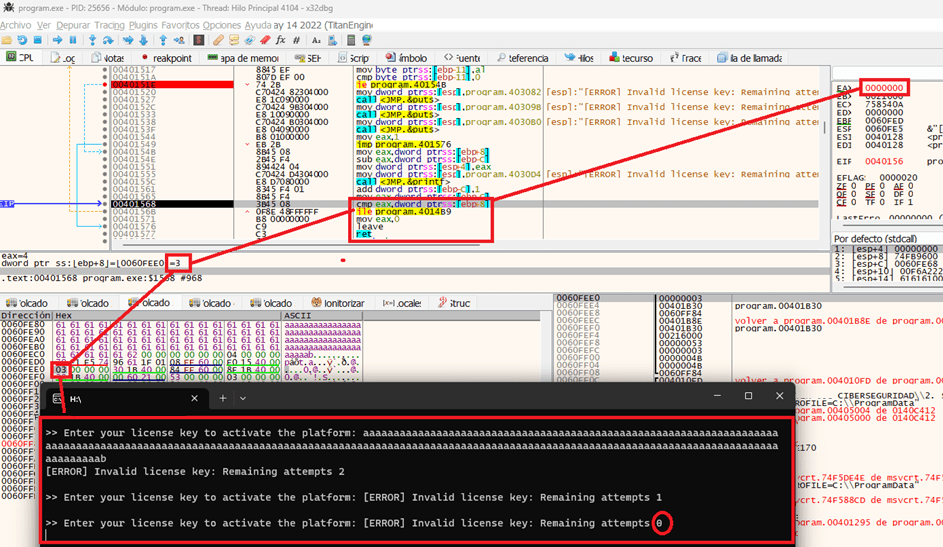The width and height of the screenshot is (943, 547).
Task: Open the Monitorizar dump tab
Action: [x=337, y=303]
